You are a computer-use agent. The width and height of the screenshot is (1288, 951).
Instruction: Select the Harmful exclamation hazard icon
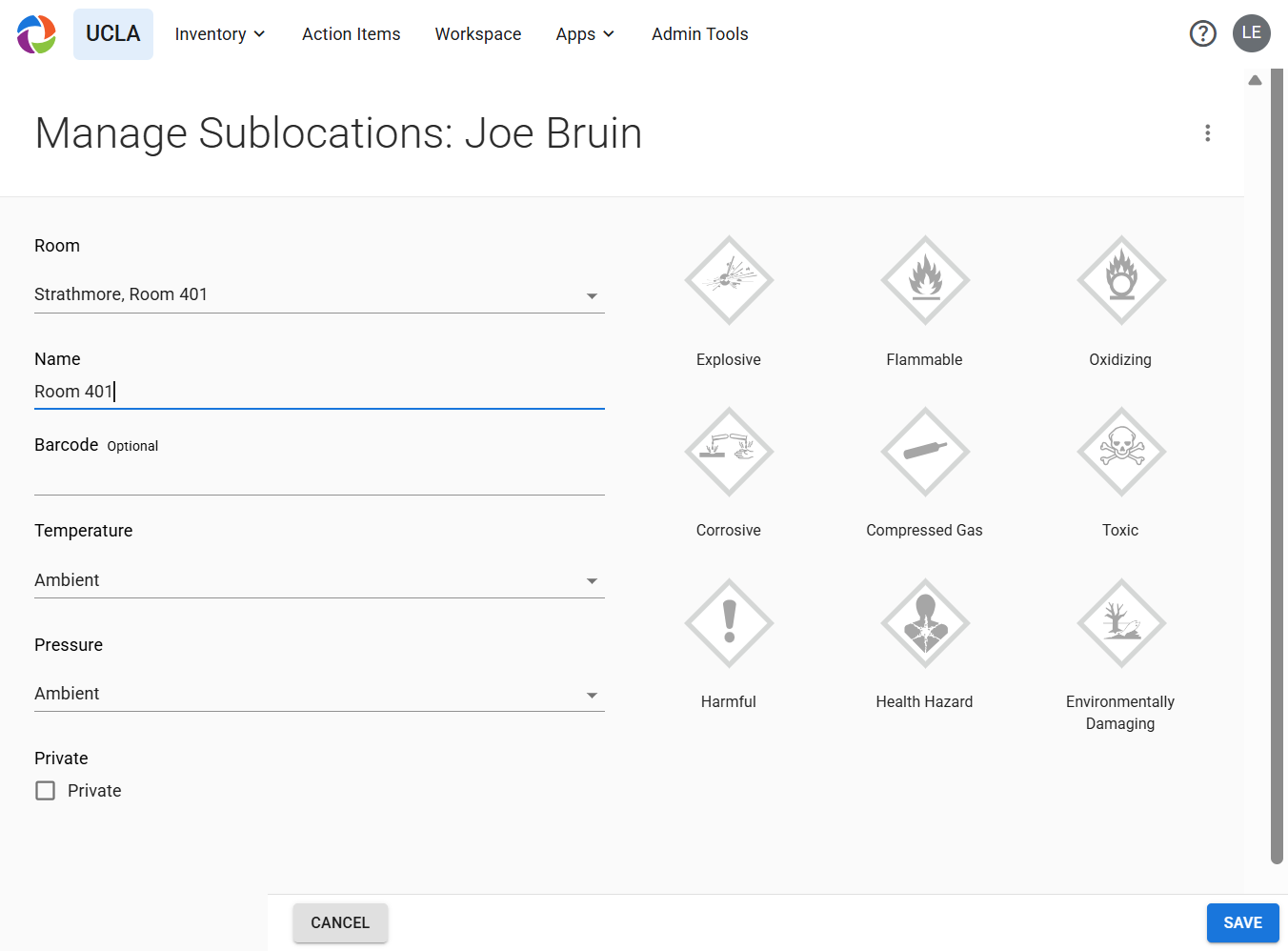pyautogui.click(x=729, y=623)
